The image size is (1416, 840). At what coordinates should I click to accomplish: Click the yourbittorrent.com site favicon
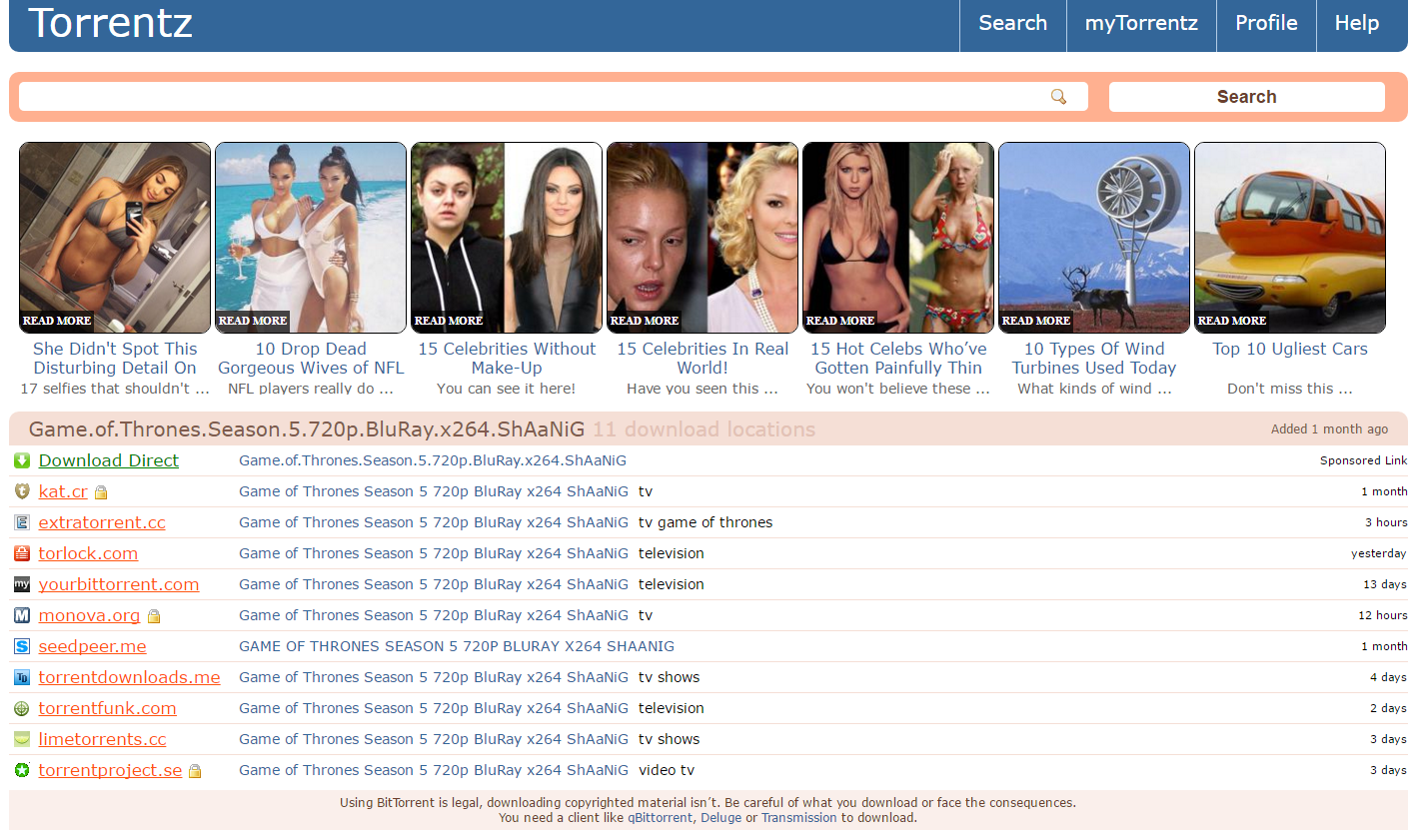(22, 584)
